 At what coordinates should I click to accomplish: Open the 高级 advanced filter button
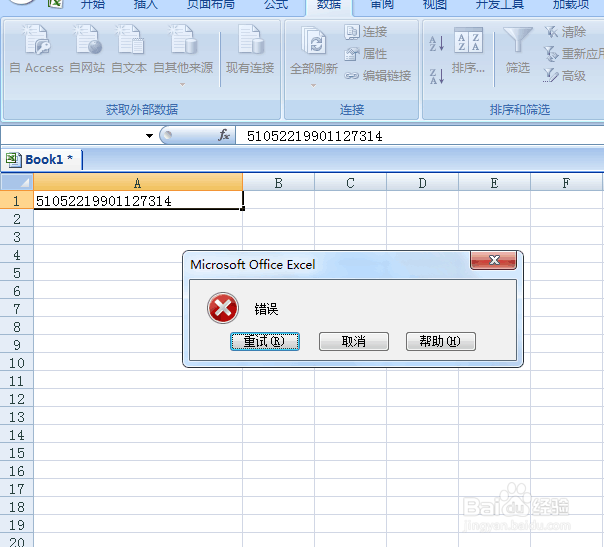[565, 76]
